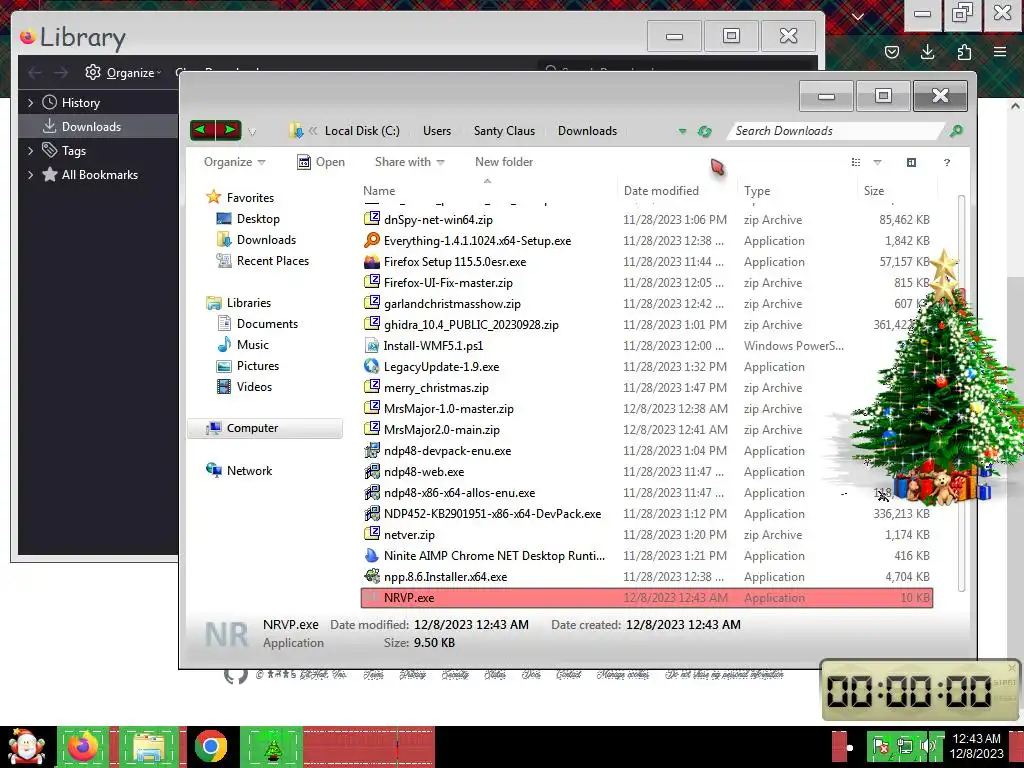
Task: Click the search magnifier icon in Explorer
Action: pos(956,131)
